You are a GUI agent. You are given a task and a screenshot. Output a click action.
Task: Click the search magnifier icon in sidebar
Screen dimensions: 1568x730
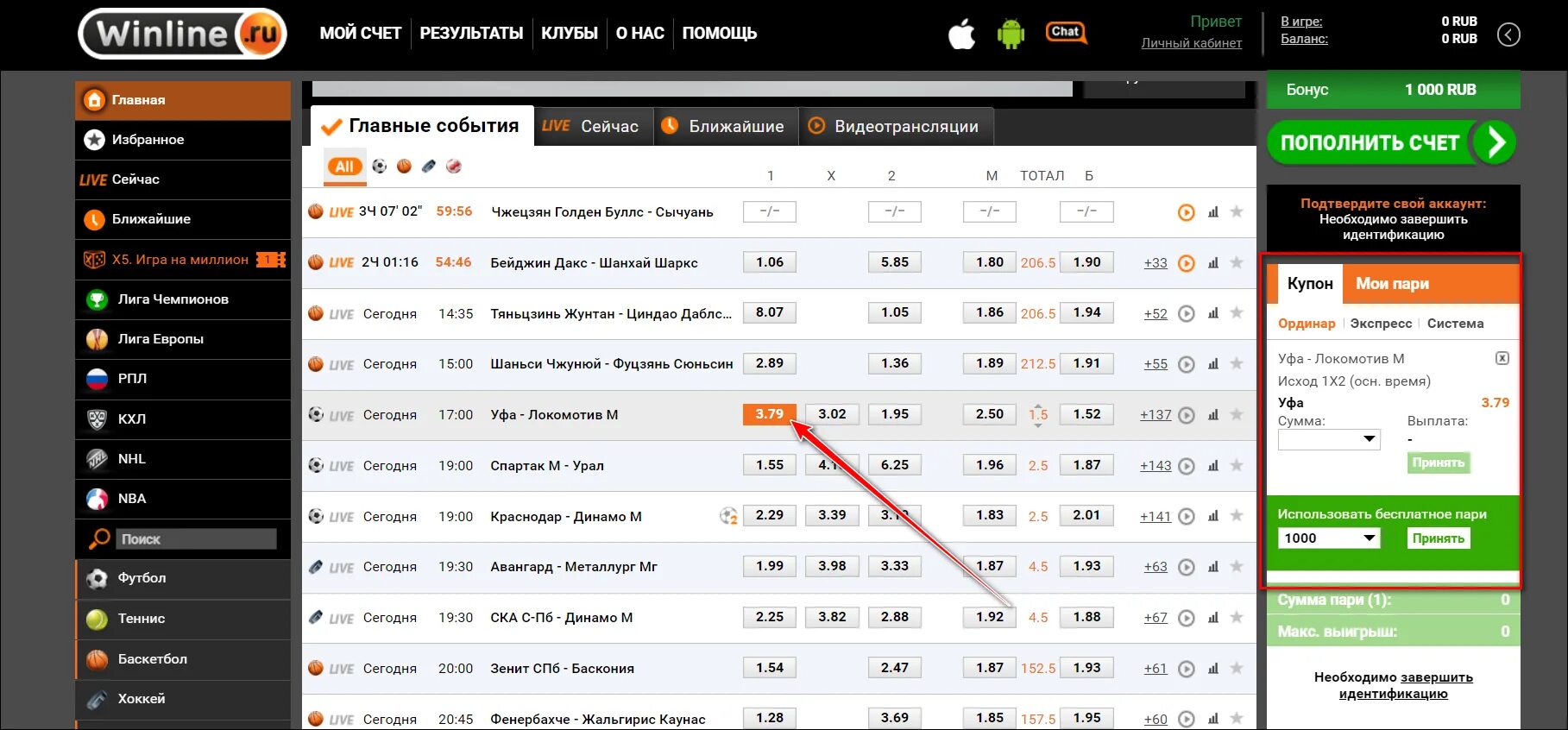coord(98,539)
